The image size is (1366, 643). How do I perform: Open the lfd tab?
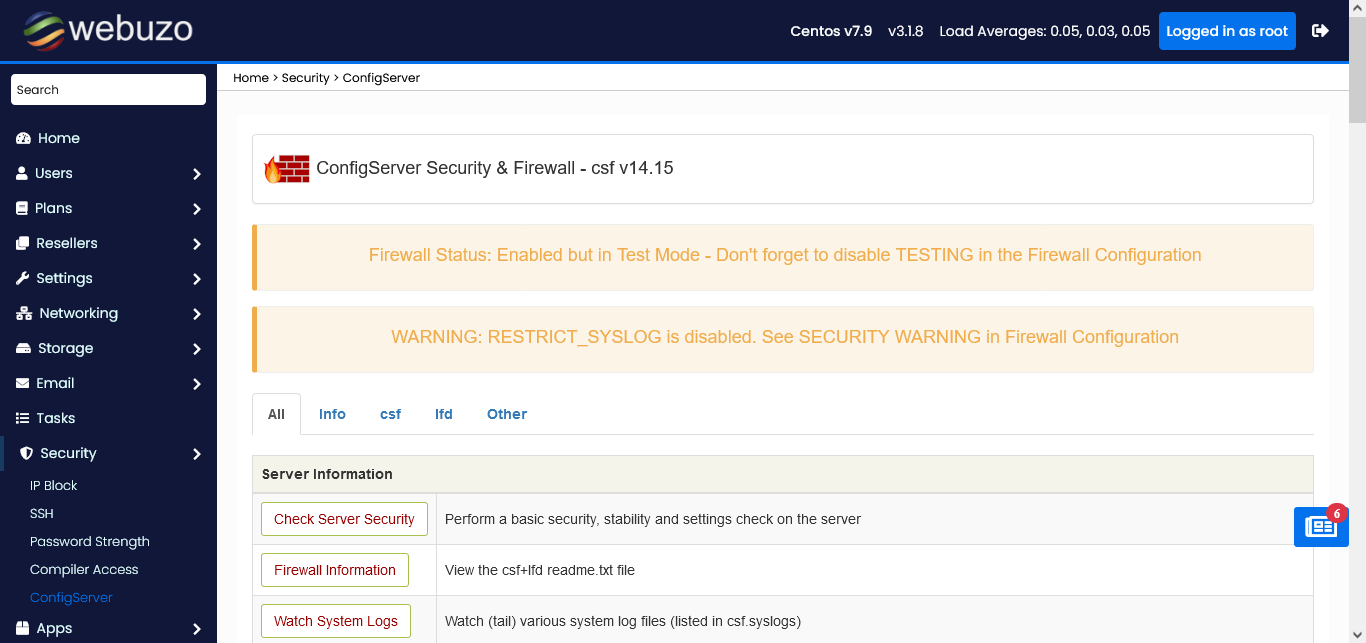click(x=444, y=414)
